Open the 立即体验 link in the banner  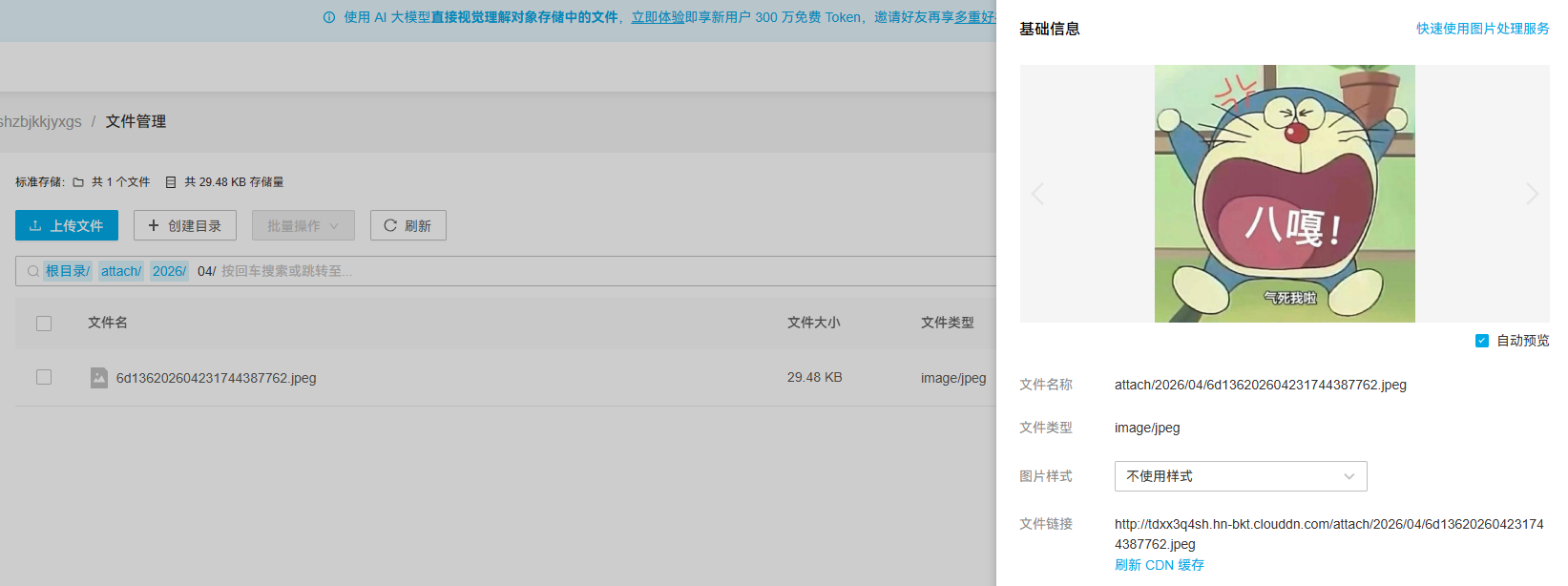point(658,17)
